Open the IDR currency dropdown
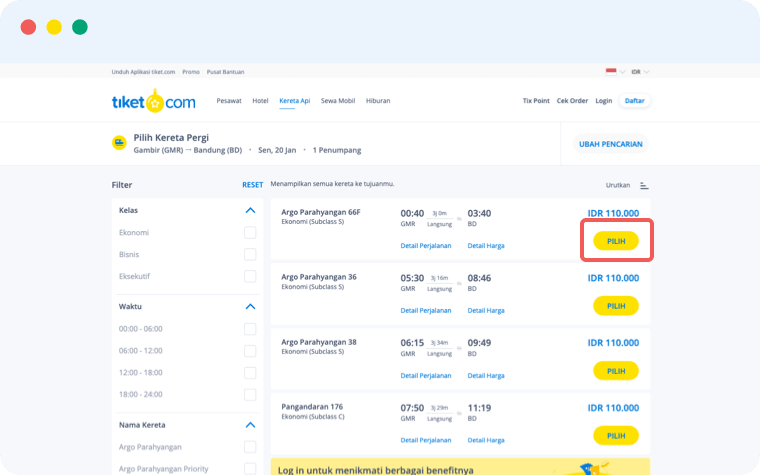The image size is (760, 476). pyautogui.click(x=640, y=72)
